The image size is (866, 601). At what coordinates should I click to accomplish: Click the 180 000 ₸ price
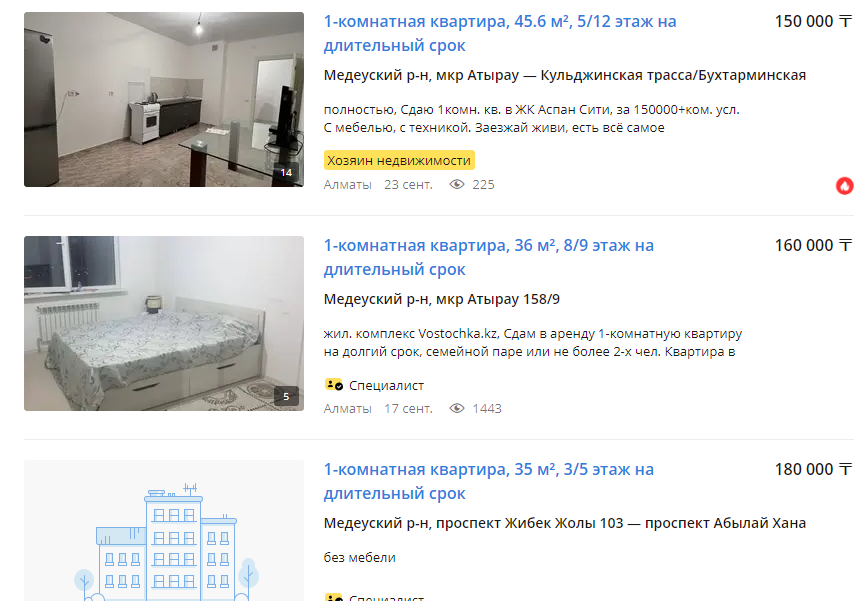(813, 469)
